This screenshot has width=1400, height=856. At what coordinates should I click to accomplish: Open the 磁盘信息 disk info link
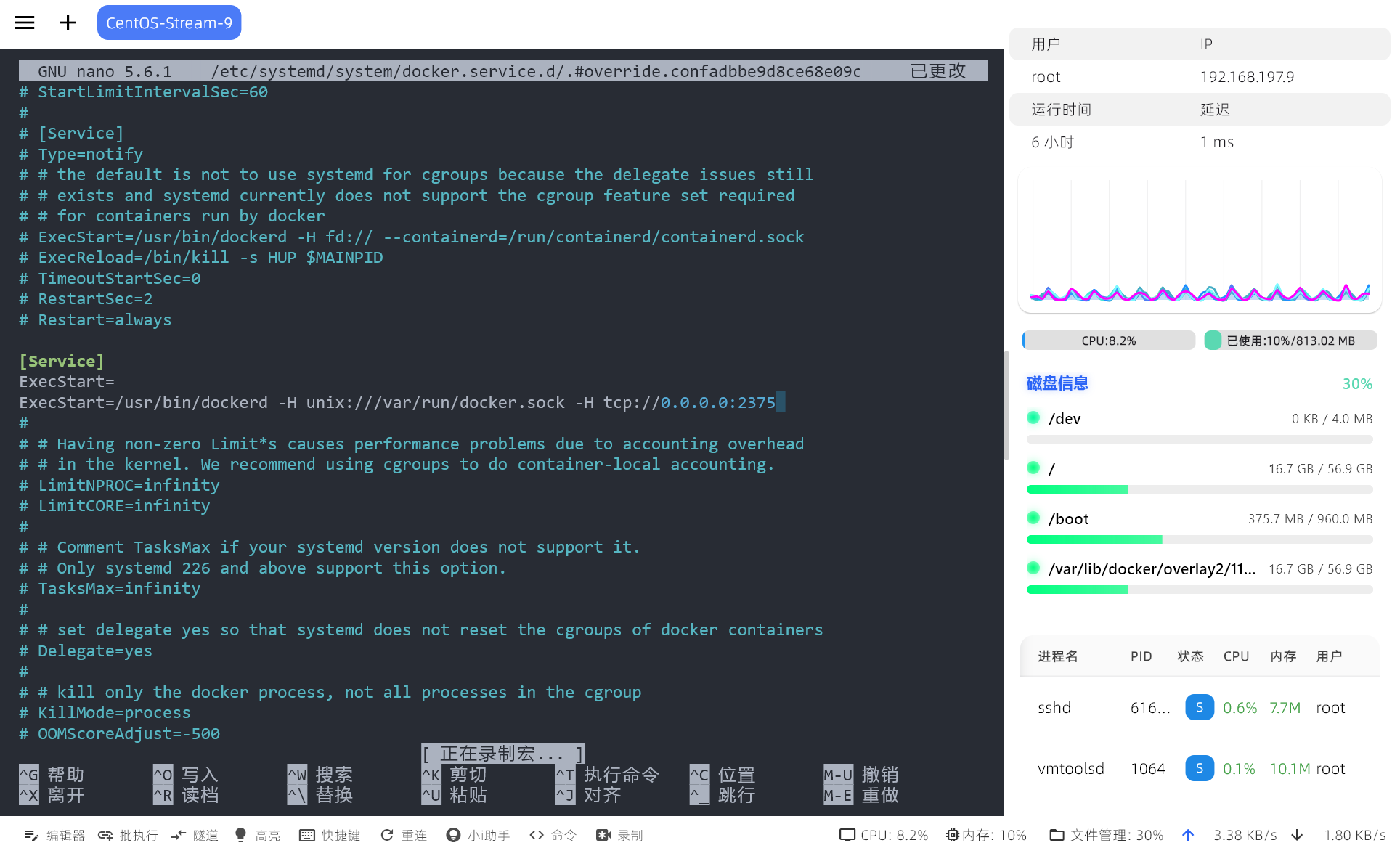[x=1057, y=383]
